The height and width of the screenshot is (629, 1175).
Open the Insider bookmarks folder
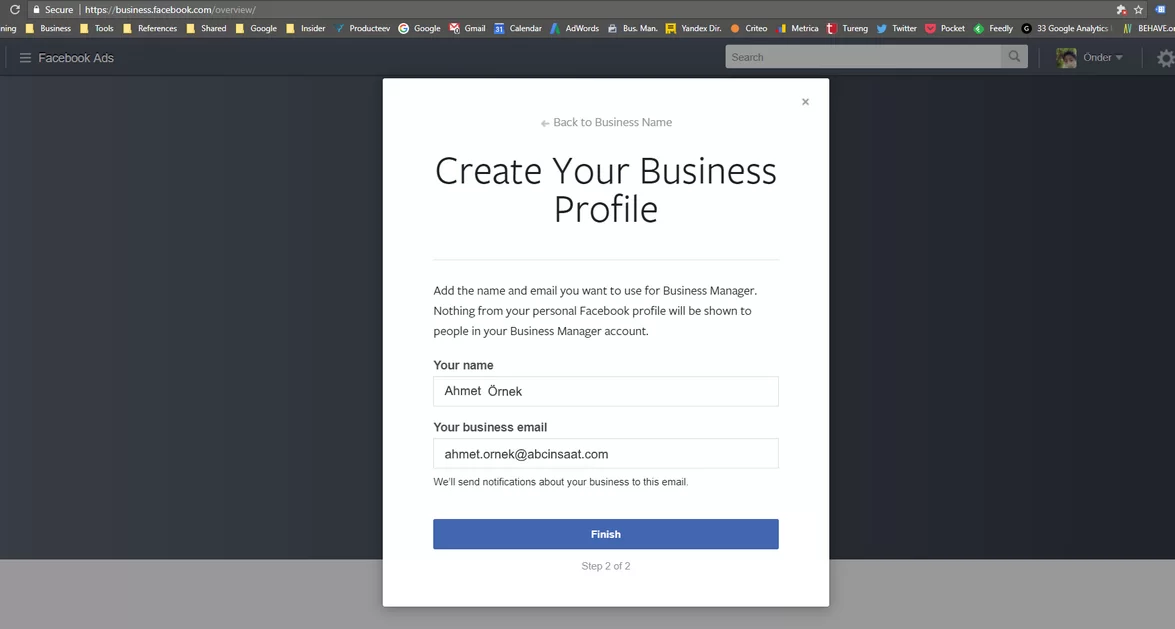pyautogui.click(x=306, y=28)
